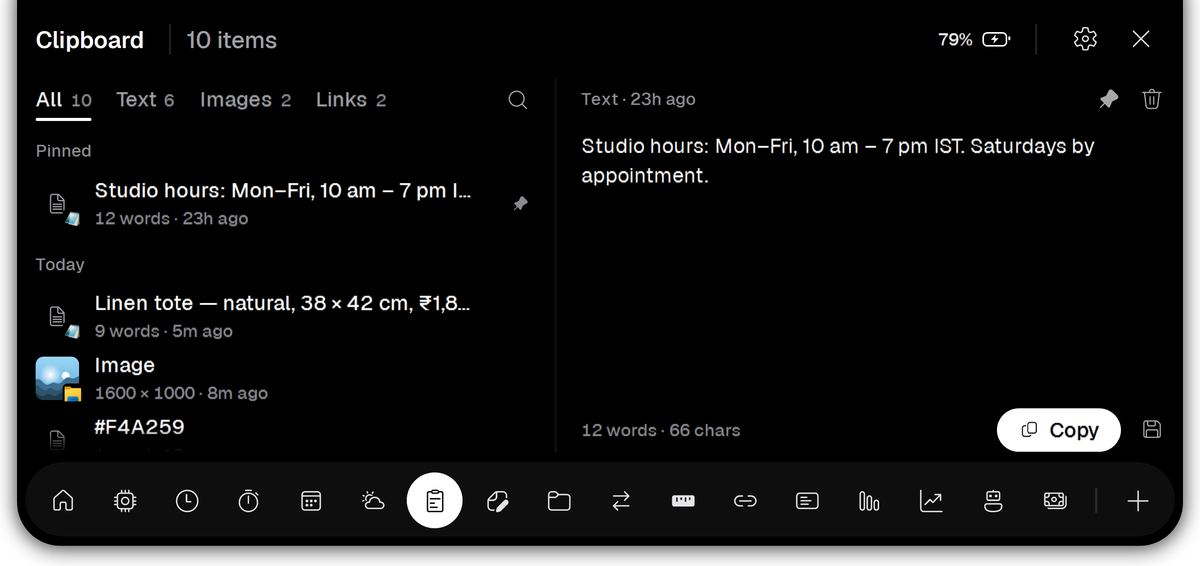Image resolution: width=1200 pixels, height=566 pixels.
Task: Open the ruler measurement widget
Action: point(683,501)
